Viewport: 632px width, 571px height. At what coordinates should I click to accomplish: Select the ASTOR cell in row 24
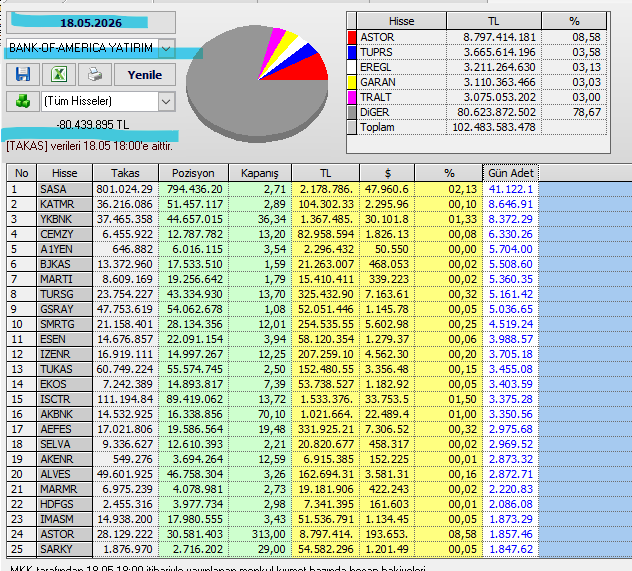tap(64, 534)
